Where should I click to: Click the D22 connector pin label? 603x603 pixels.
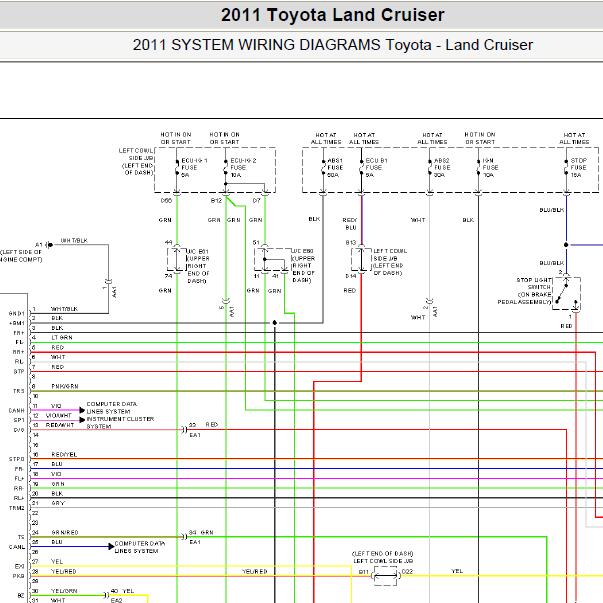tap(407, 572)
